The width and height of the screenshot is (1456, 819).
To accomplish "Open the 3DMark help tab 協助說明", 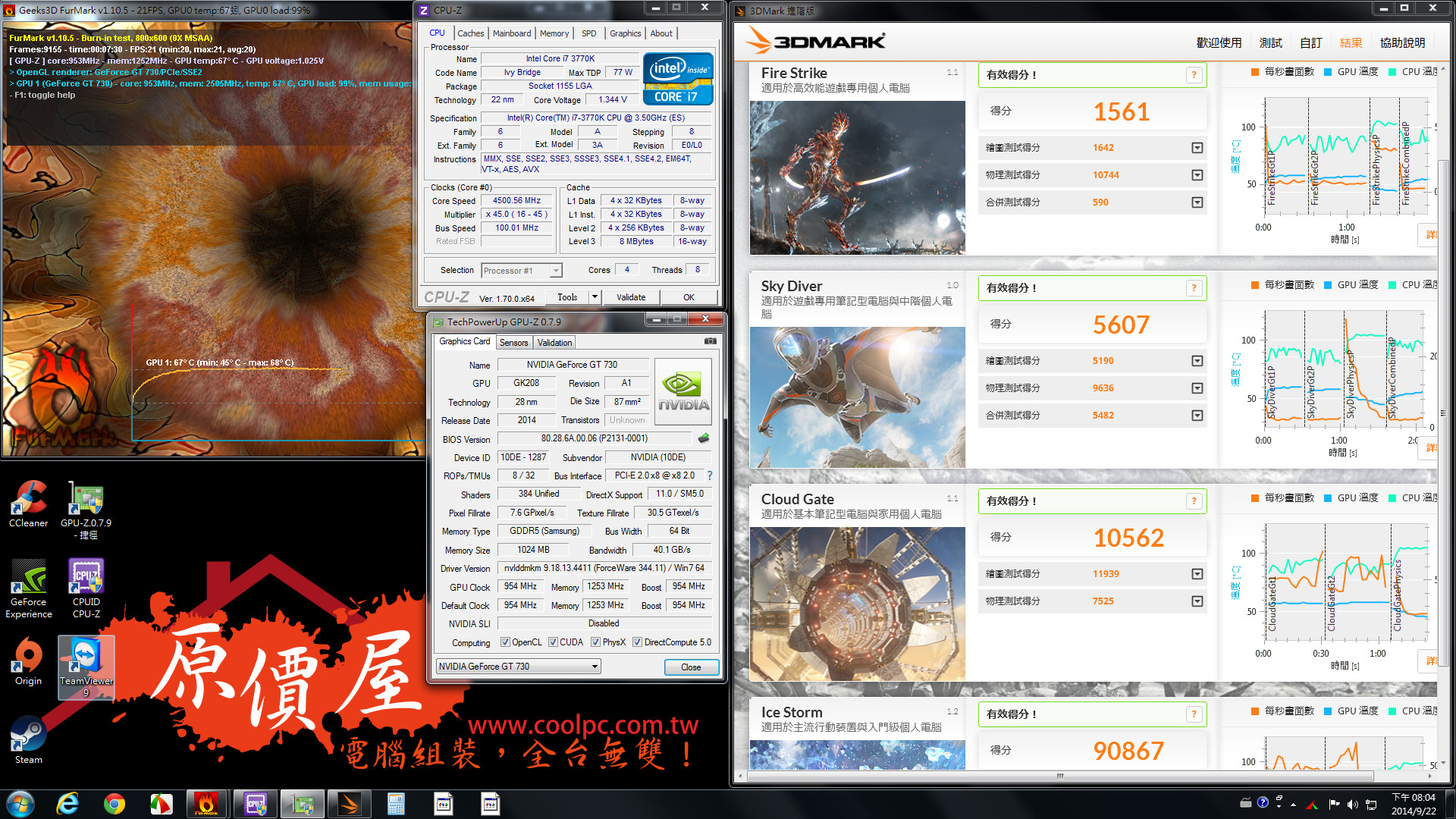I will [x=1402, y=43].
